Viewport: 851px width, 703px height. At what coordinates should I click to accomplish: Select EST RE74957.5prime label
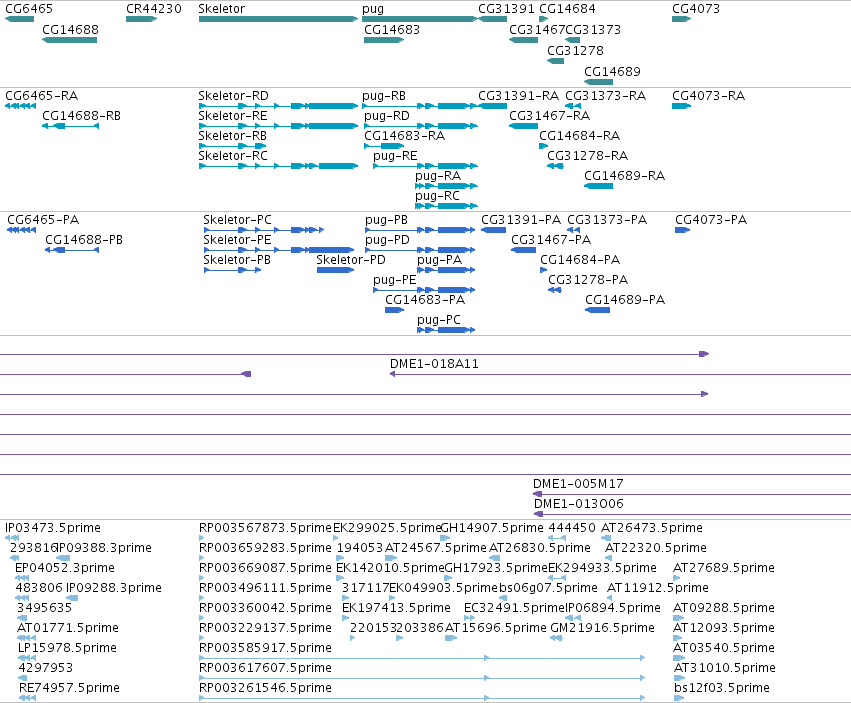(69, 688)
